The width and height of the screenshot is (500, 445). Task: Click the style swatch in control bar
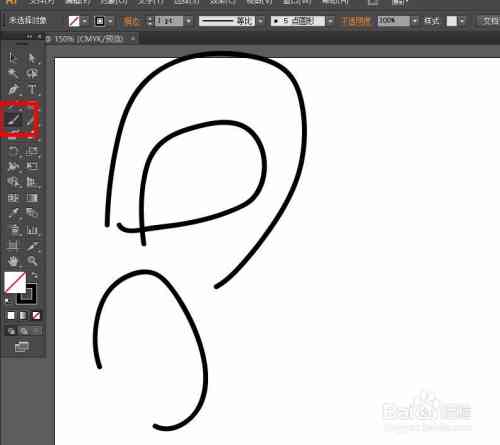click(x=452, y=21)
